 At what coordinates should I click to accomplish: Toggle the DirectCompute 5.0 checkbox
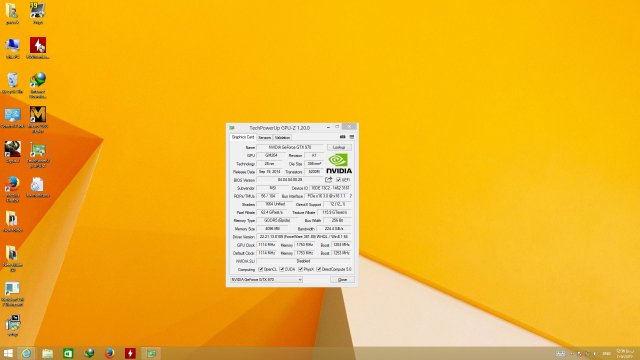click(318, 269)
